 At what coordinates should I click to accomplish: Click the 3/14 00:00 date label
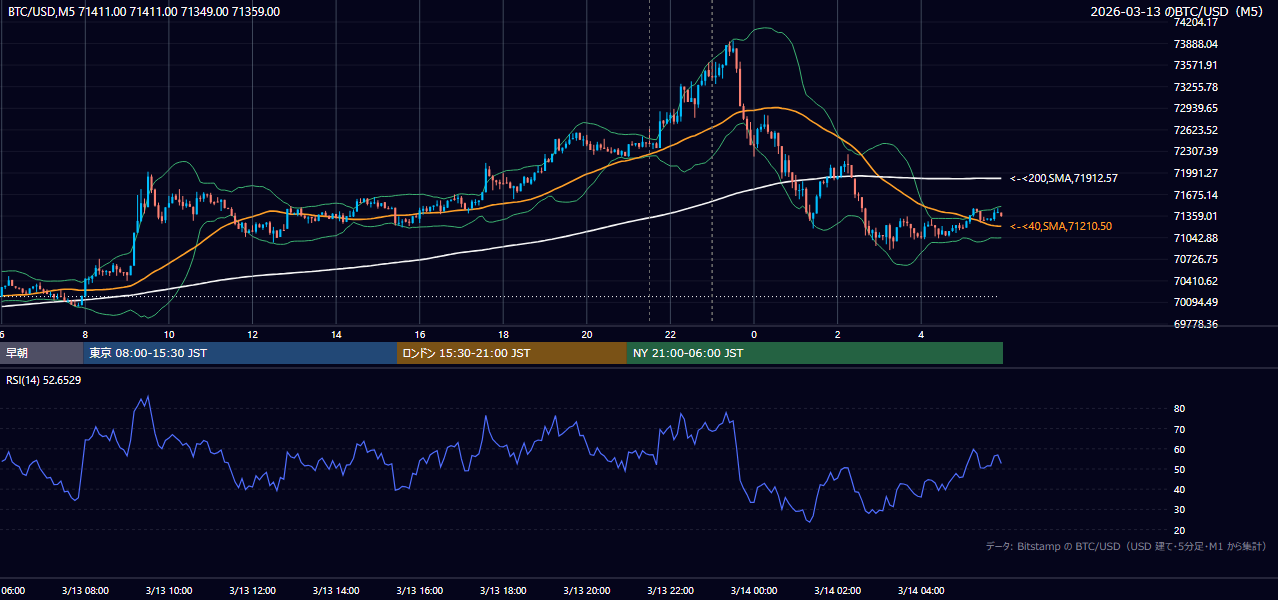pos(754,591)
